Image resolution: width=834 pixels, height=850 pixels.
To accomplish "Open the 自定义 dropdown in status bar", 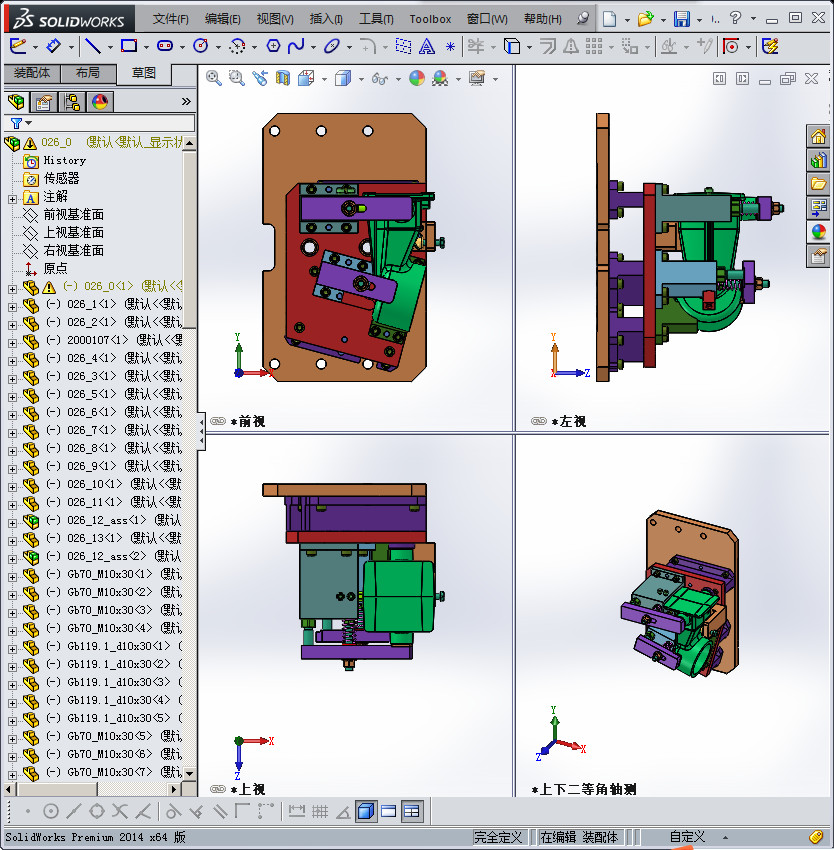I will (x=690, y=837).
